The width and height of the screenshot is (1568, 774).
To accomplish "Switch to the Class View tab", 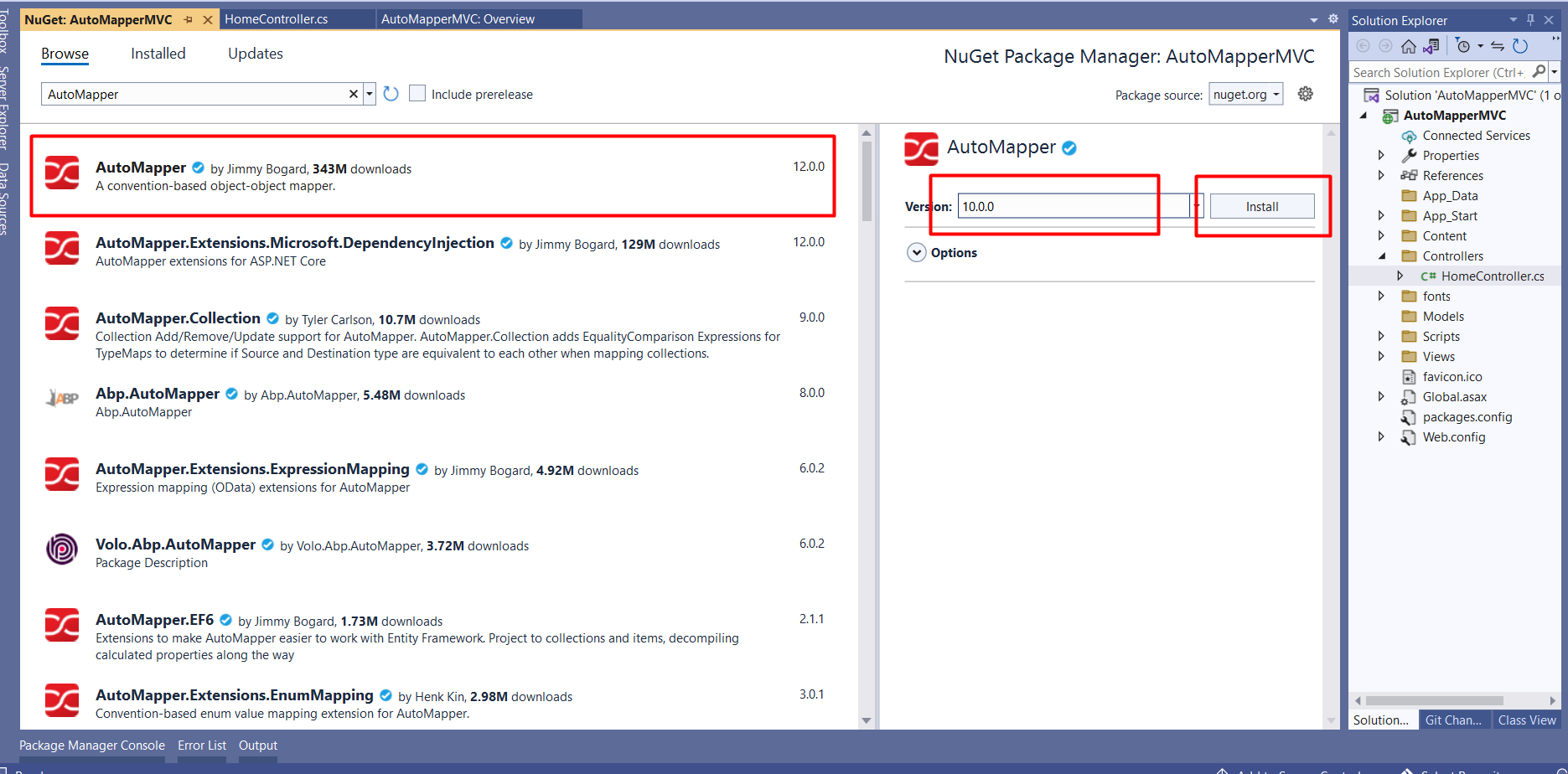I will click(x=1527, y=720).
